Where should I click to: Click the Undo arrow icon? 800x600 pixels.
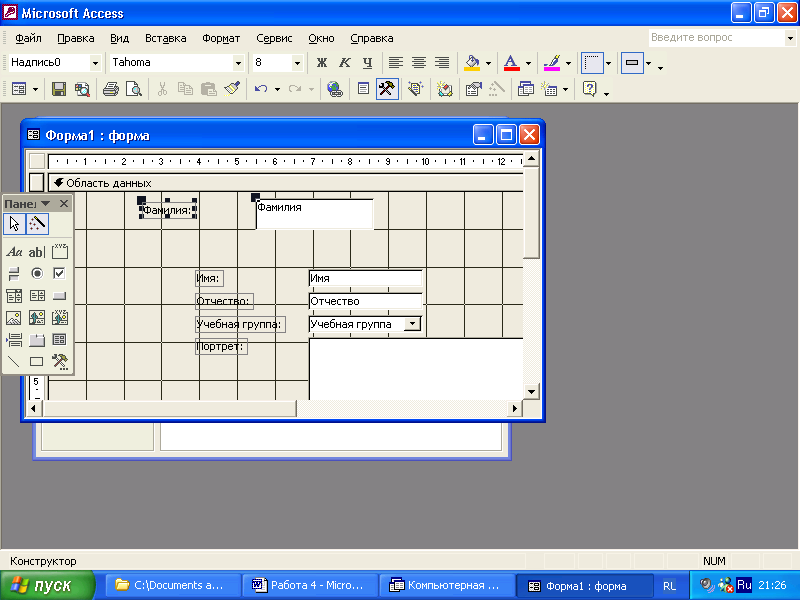pos(261,89)
